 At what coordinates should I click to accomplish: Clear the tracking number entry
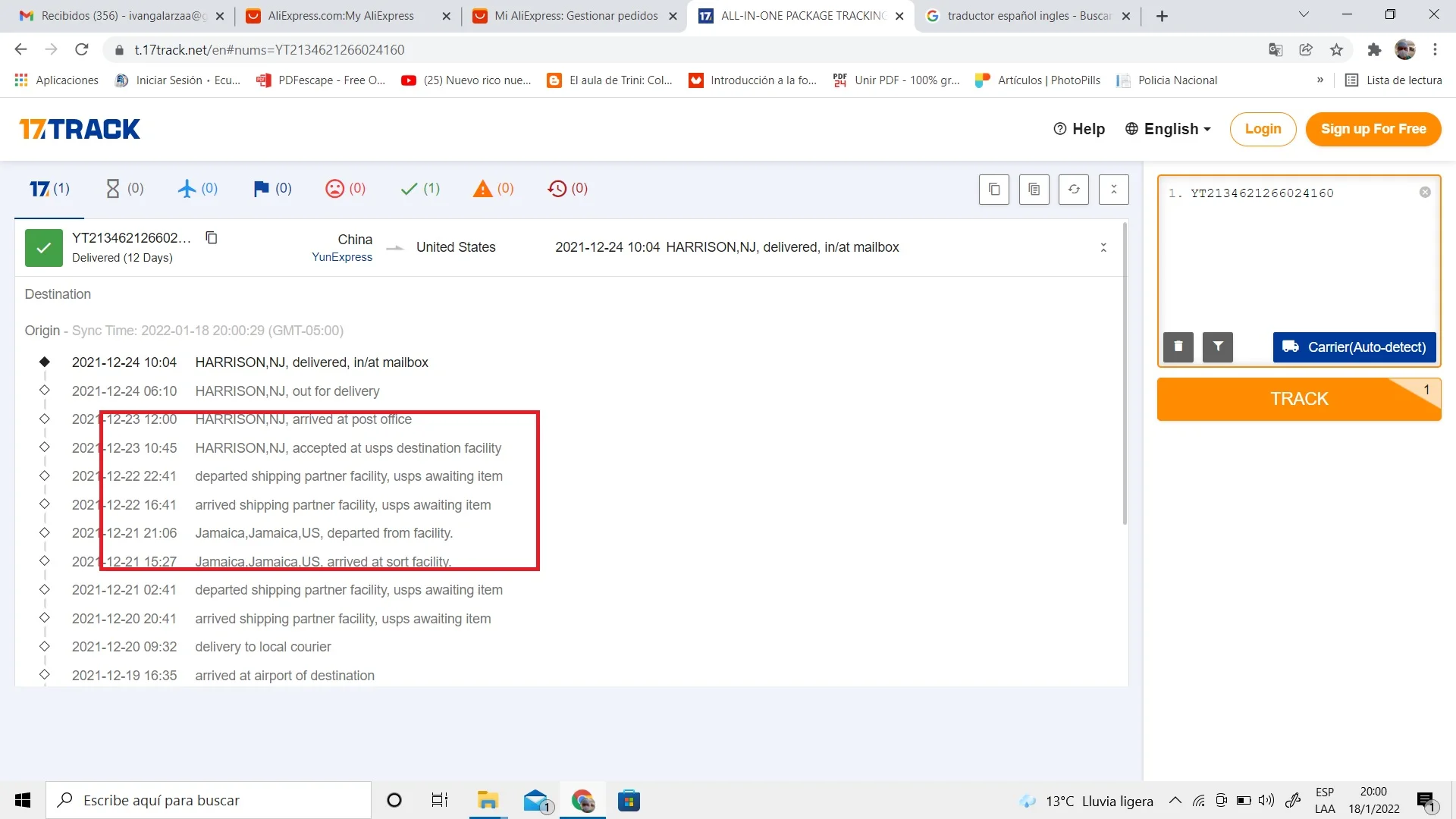tap(1425, 193)
